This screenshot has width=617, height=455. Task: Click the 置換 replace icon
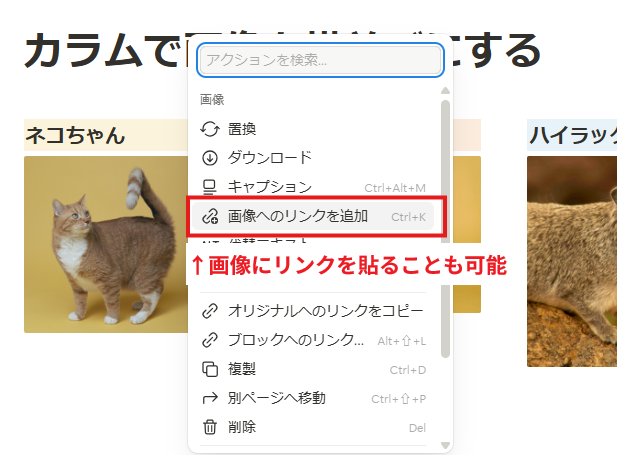(x=210, y=129)
